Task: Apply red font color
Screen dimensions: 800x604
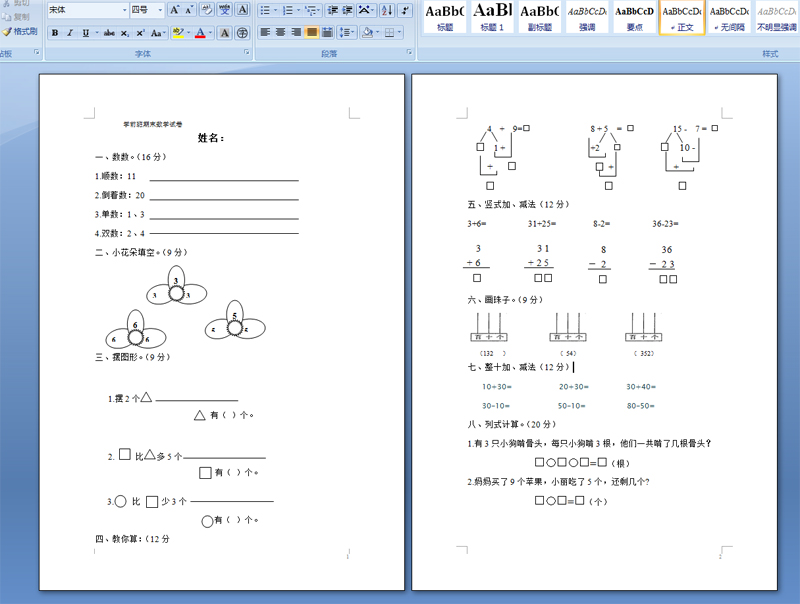Action: click(x=200, y=33)
